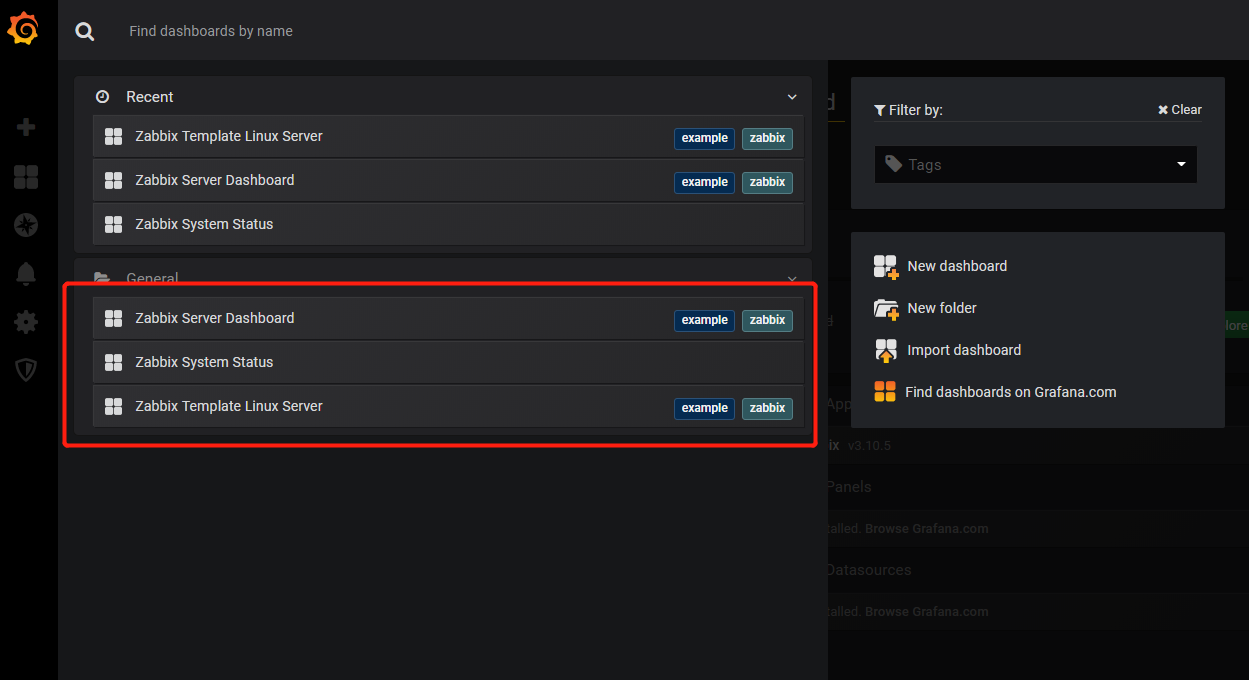Collapse the General folder chevron
This screenshot has height=680, width=1249.
click(x=792, y=279)
